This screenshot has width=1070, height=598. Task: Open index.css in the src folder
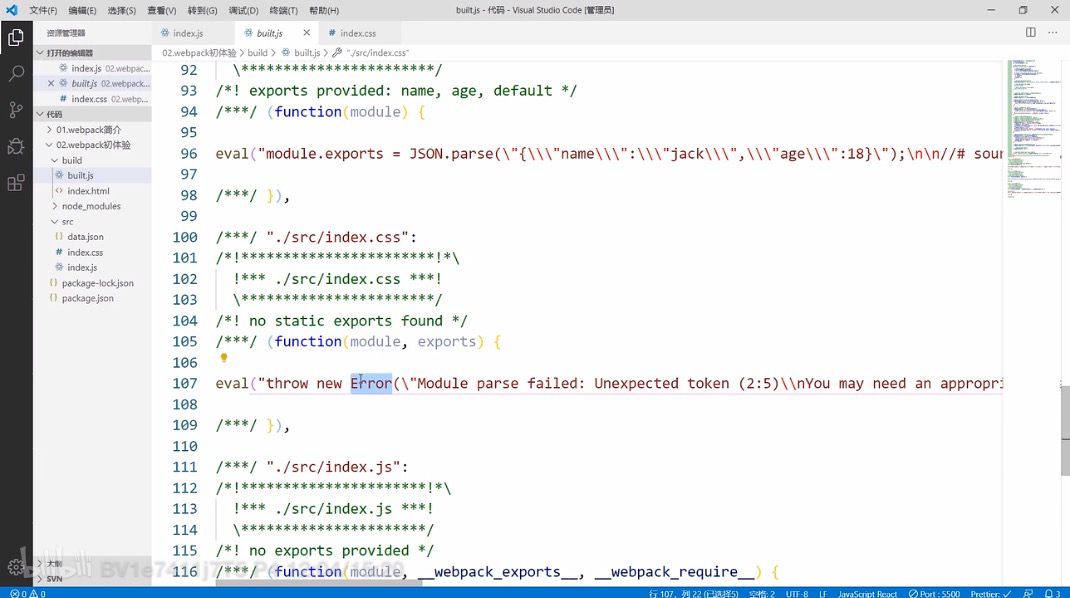coord(92,253)
